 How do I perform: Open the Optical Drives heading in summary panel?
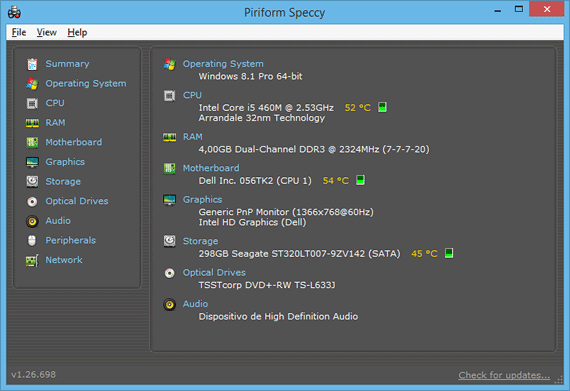(x=214, y=273)
